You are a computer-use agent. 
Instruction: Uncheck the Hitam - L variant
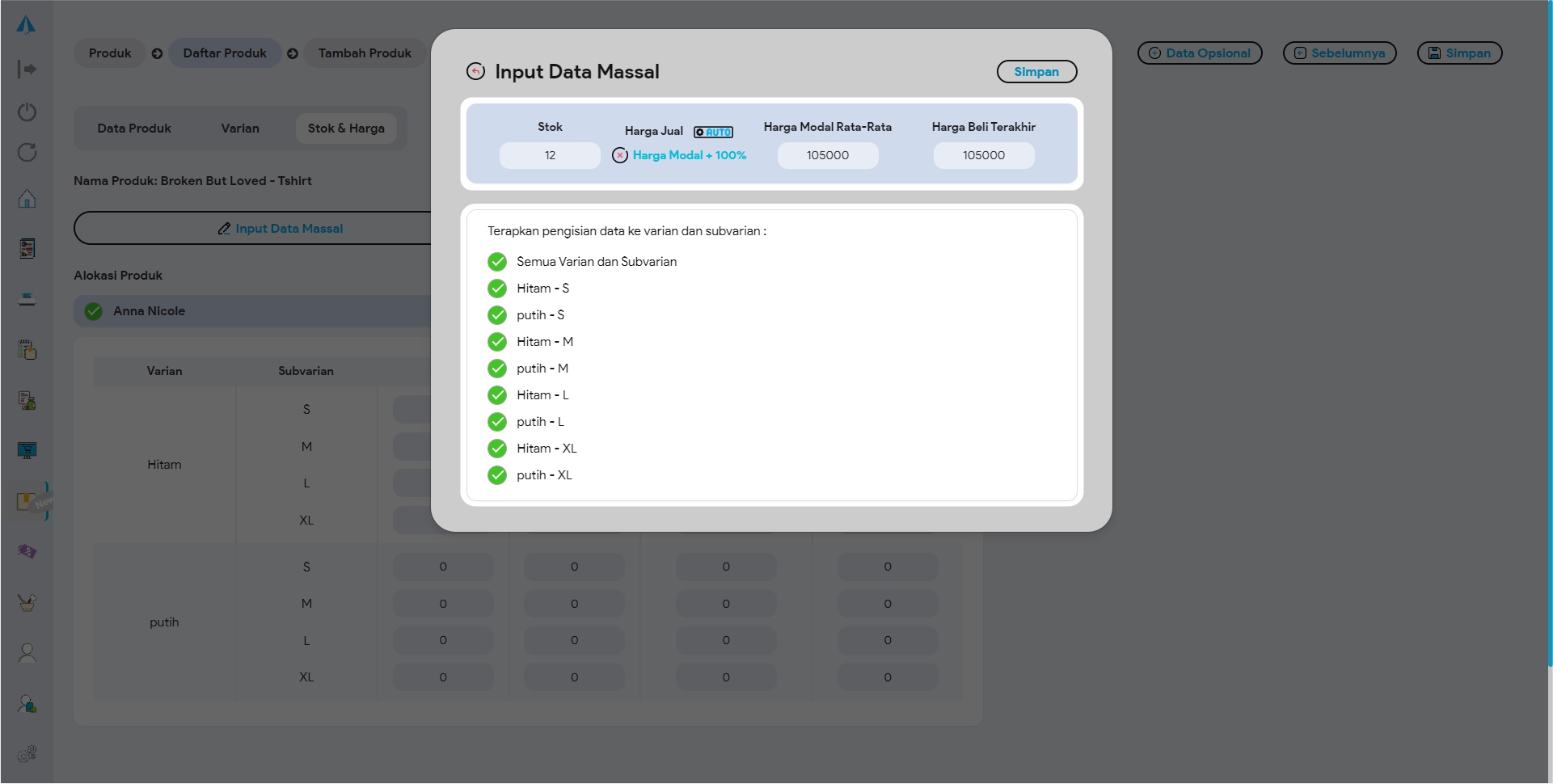click(x=497, y=395)
